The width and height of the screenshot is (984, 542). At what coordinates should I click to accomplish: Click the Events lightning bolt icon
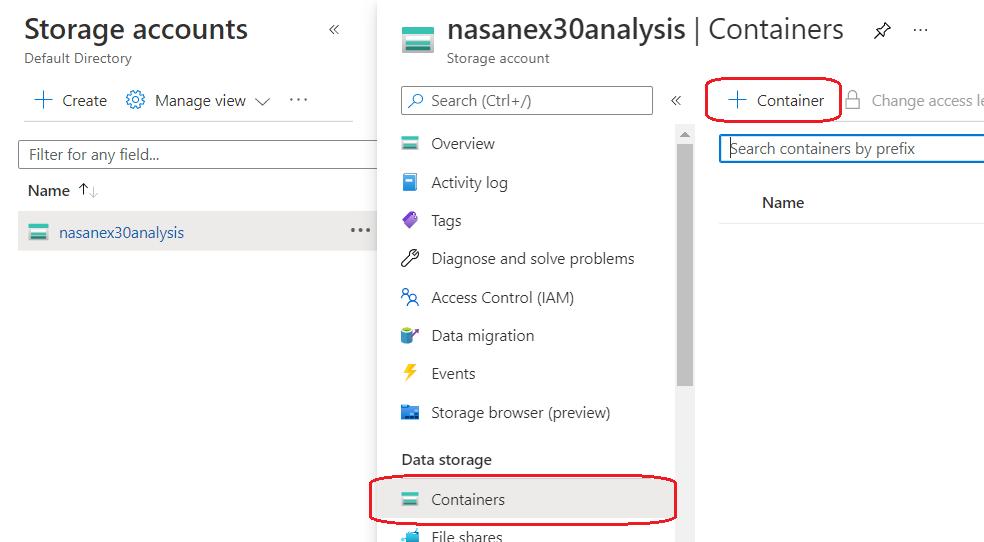pyautogui.click(x=410, y=373)
